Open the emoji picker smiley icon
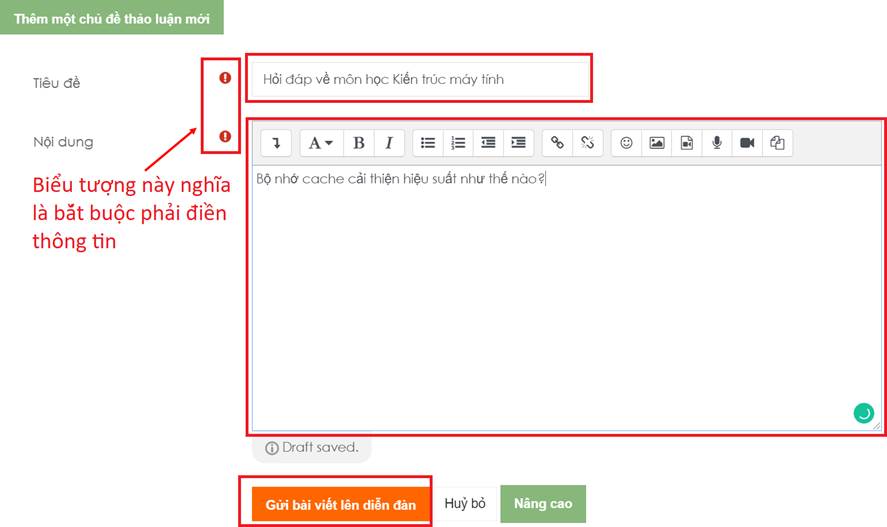The image size is (887, 527). click(626, 142)
